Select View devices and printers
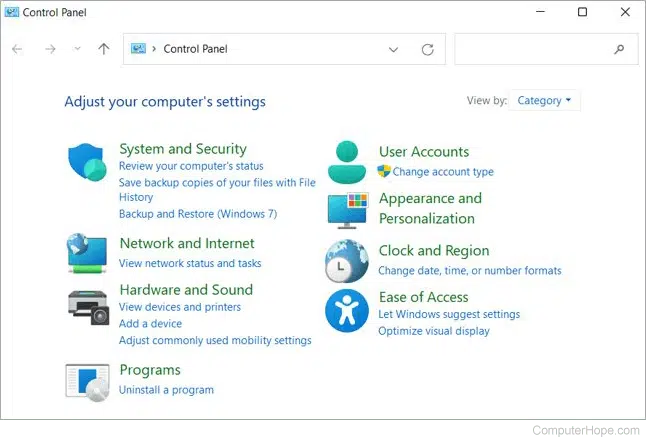Image resolution: width=646 pixels, height=440 pixels. (180, 307)
